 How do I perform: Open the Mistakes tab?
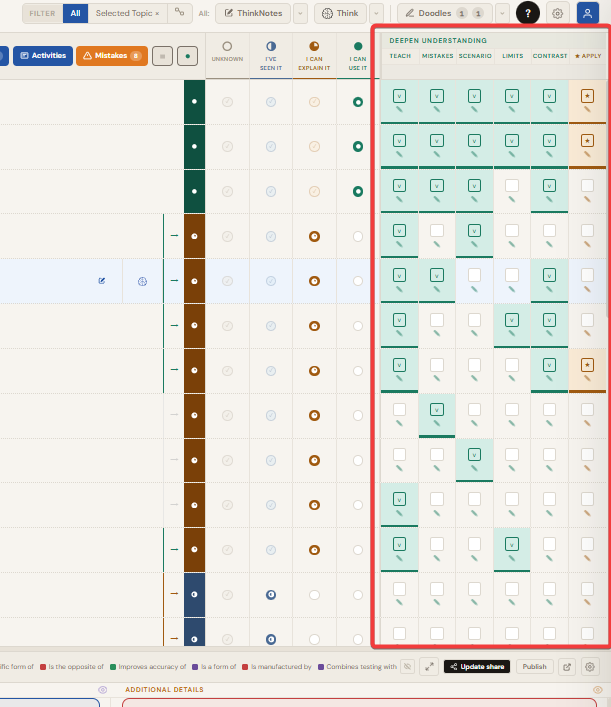(x=112, y=56)
